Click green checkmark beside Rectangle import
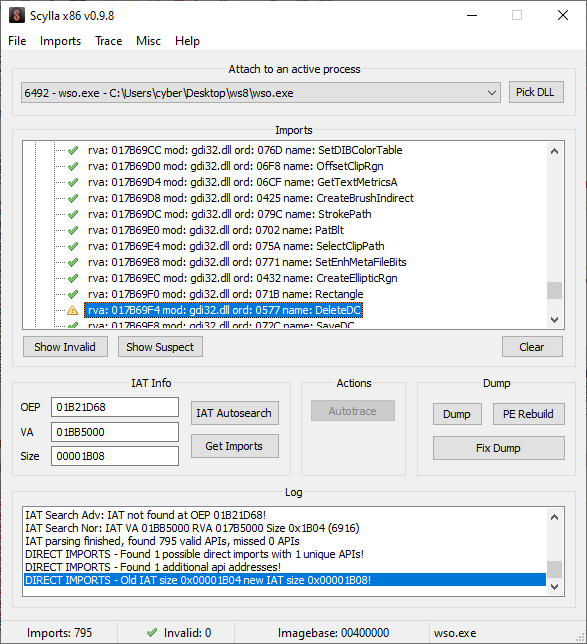Image resolution: width=587 pixels, height=644 pixels. tap(73, 294)
